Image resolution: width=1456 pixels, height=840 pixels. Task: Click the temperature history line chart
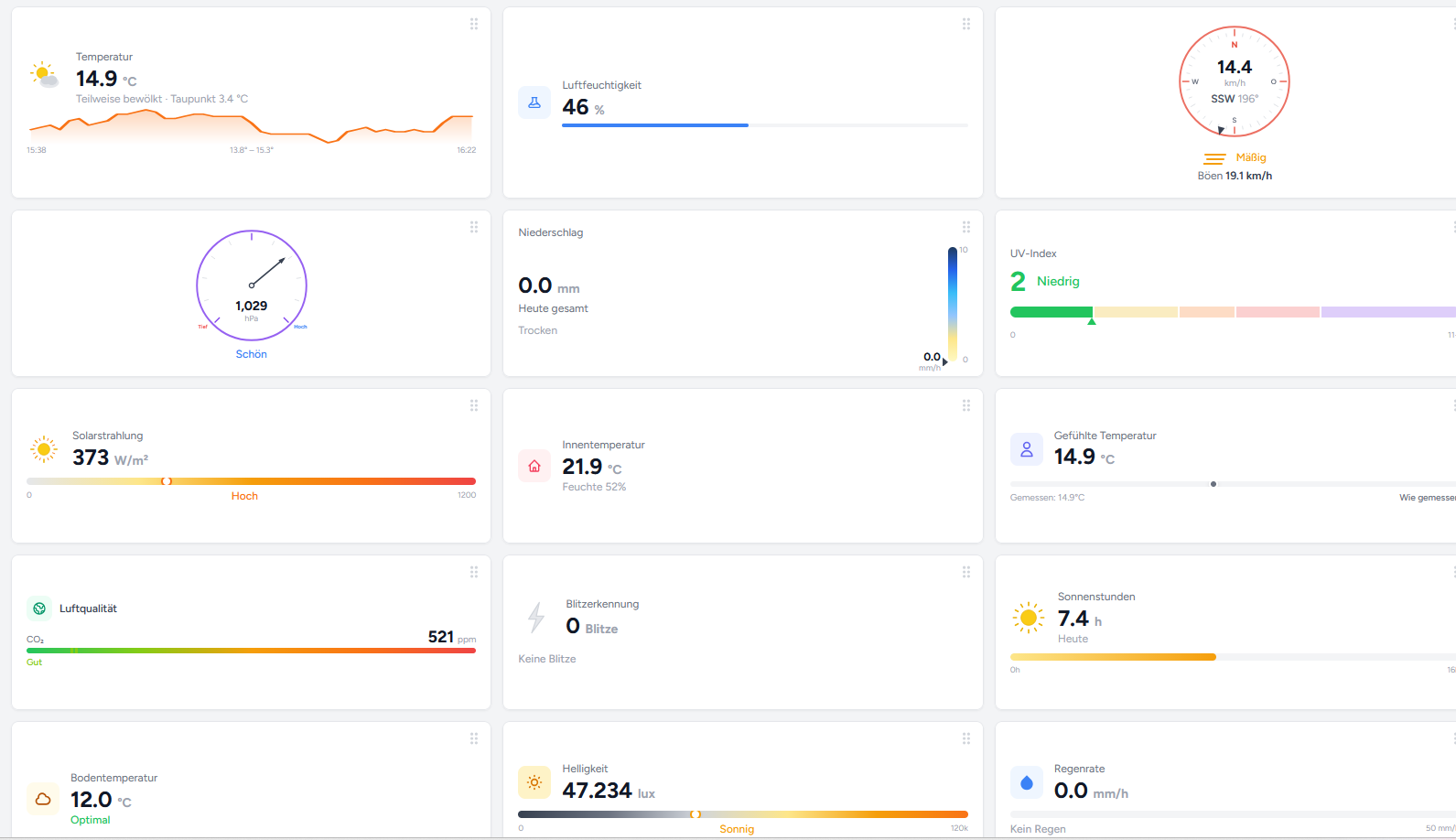[252, 128]
